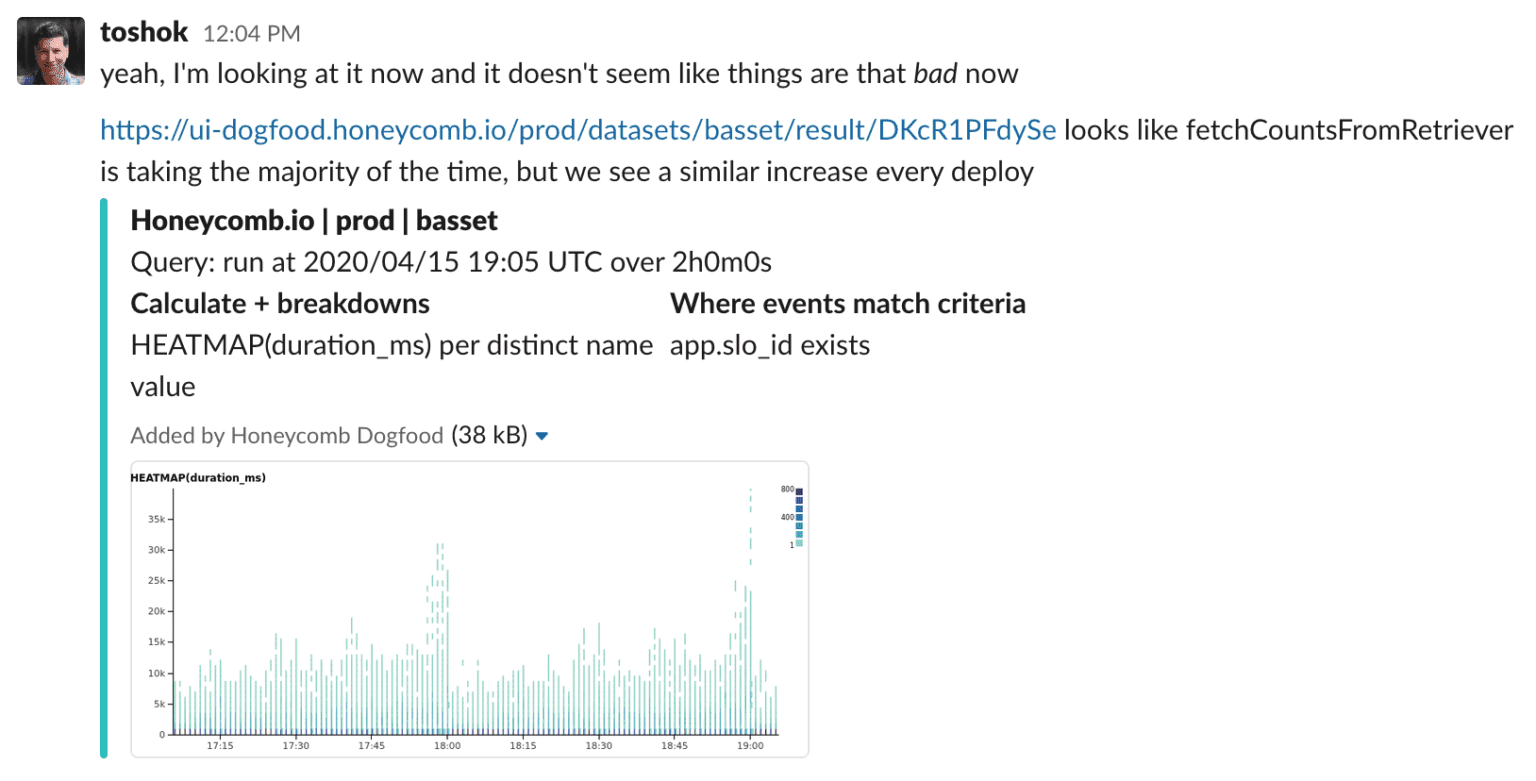Click the Where events match criteria heading
The image size is (1536, 781).
pyautogui.click(x=847, y=304)
